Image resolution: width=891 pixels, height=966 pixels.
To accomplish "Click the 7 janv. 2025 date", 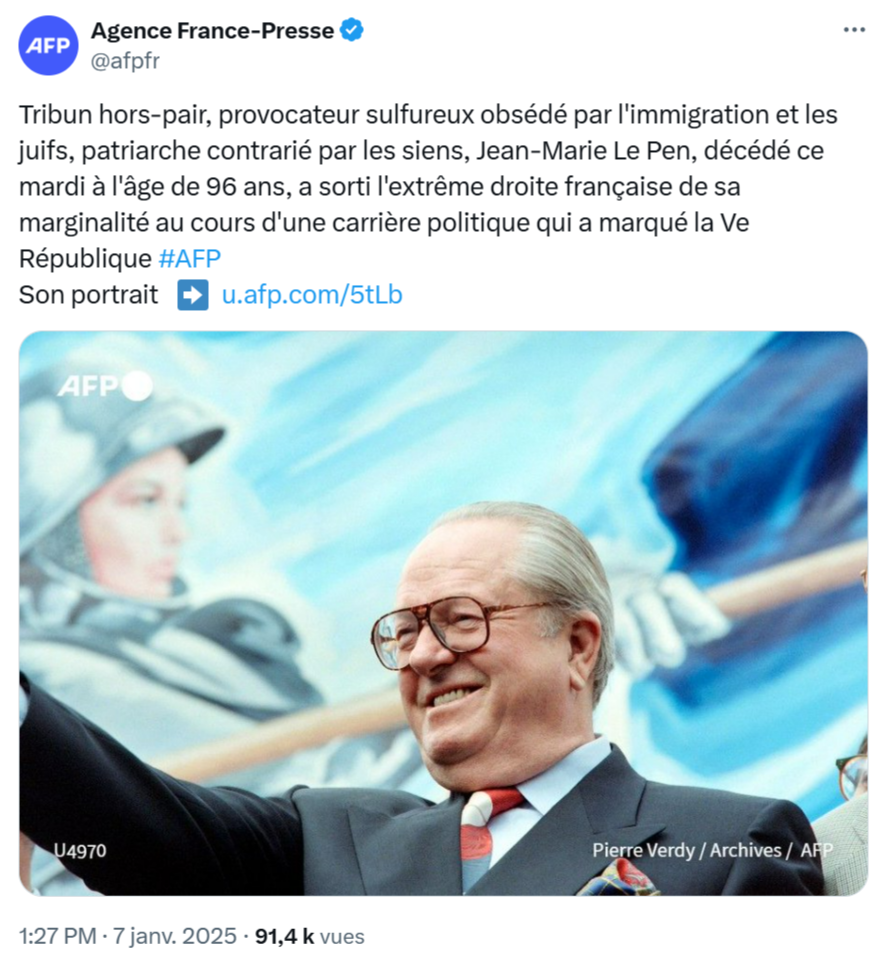I will point(174,936).
